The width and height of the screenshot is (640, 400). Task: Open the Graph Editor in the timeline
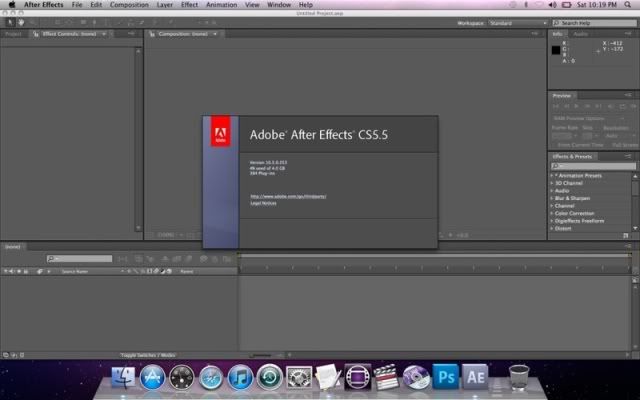coord(227,259)
